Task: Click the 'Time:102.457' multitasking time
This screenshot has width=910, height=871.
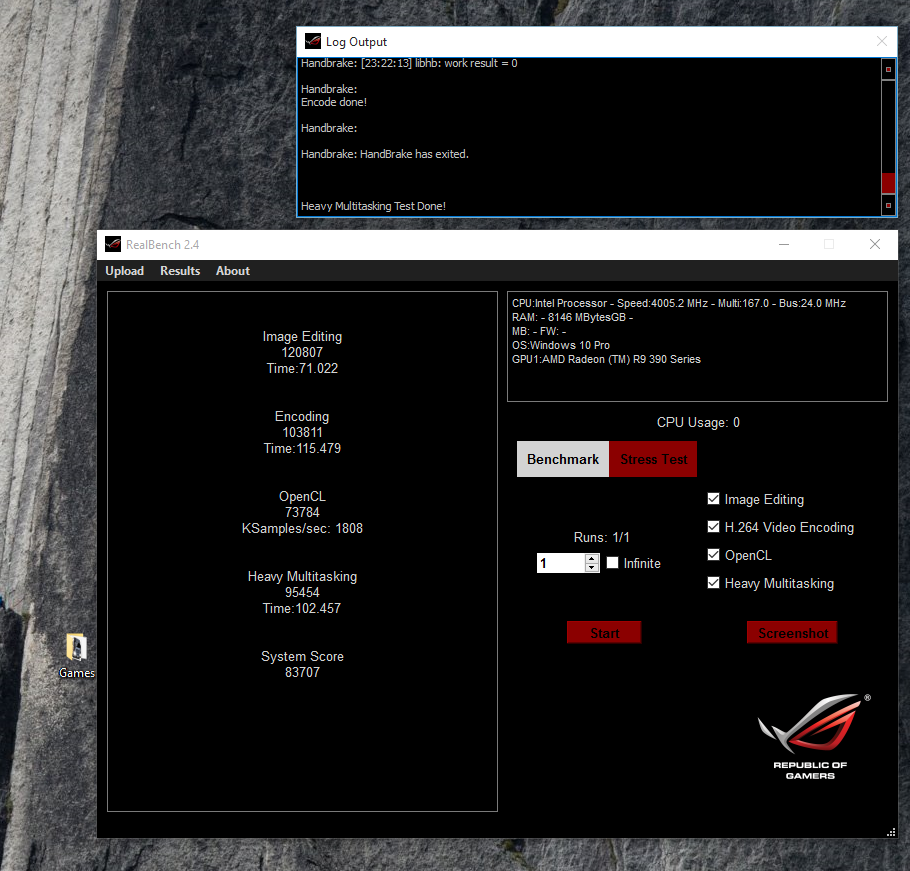Action: (x=302, y=609)
